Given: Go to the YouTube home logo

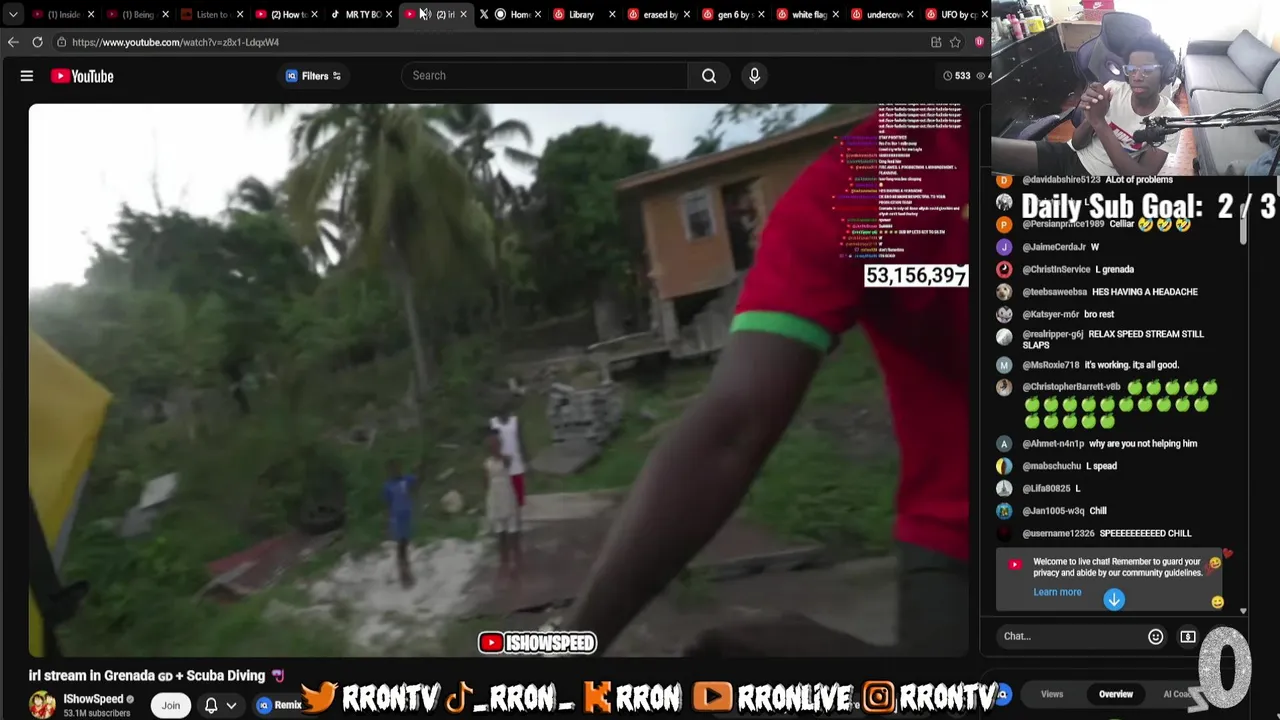Looking at the screenshot, I should click(82, 76).
